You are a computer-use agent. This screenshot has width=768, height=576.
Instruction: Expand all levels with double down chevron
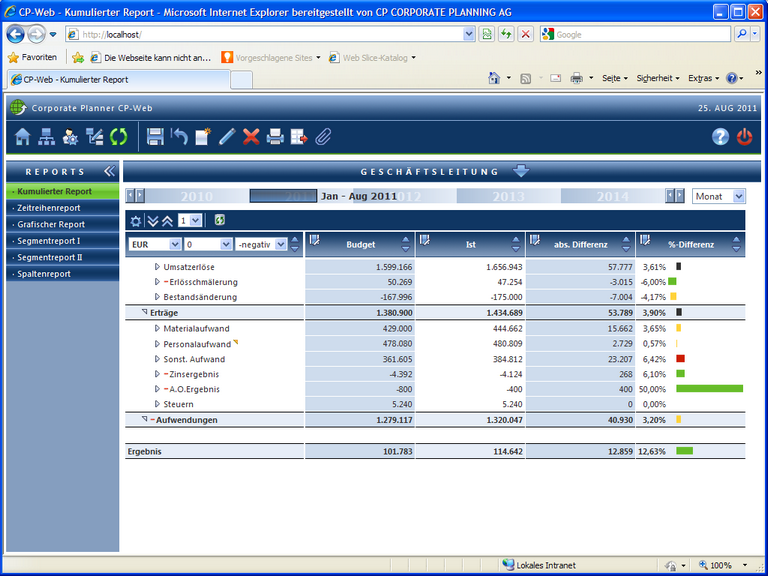point(153,221)
